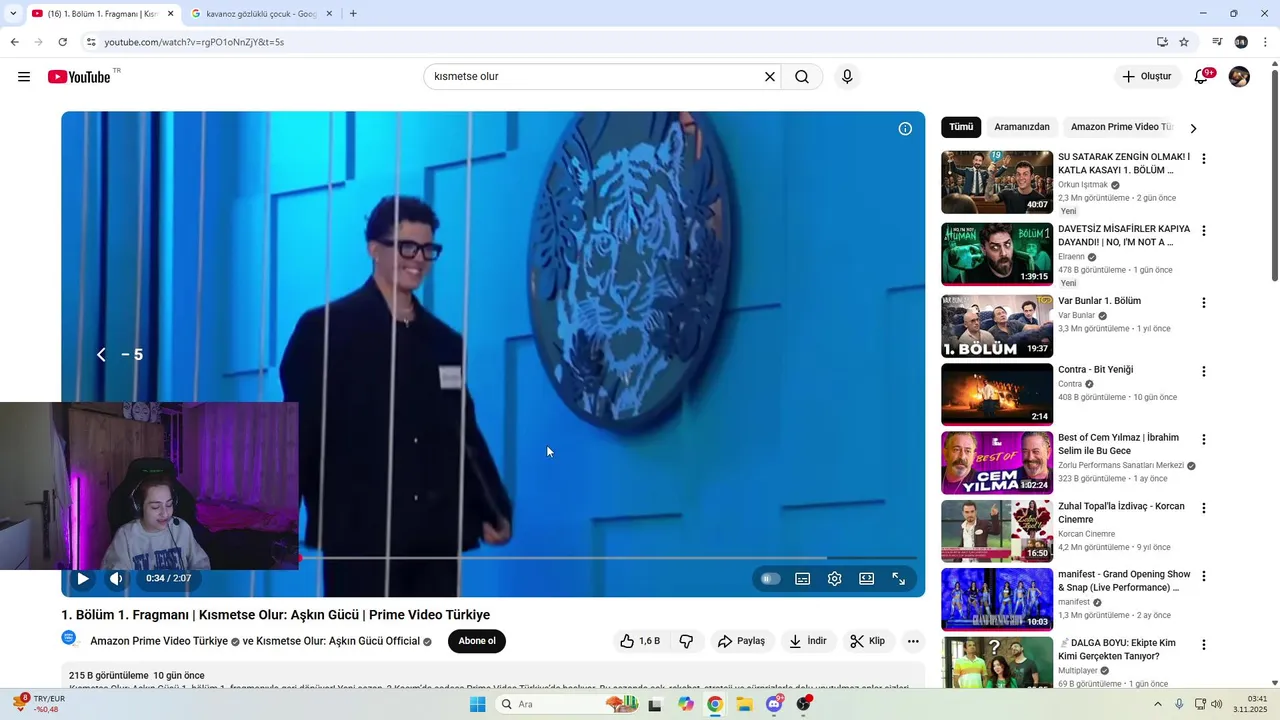This screenshot has height=720, width=1280.
Task: Open the Oluştur create menu
Action: [x=1147, y=77]
